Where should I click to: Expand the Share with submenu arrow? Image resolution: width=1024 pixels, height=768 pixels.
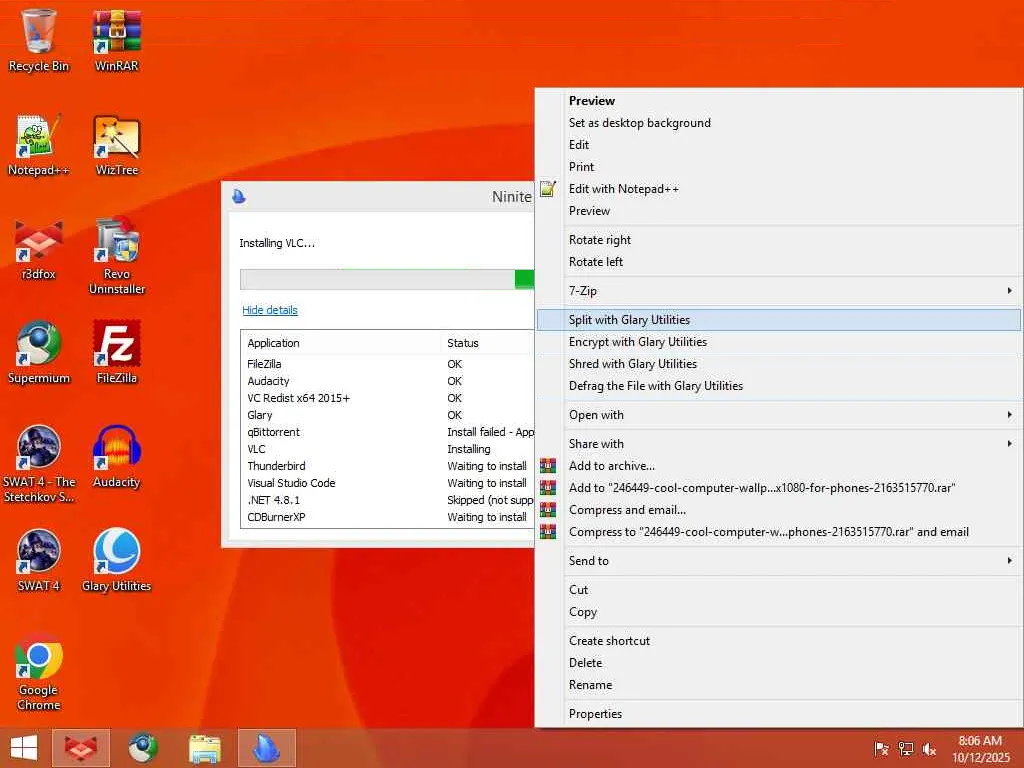(1010, 443)
